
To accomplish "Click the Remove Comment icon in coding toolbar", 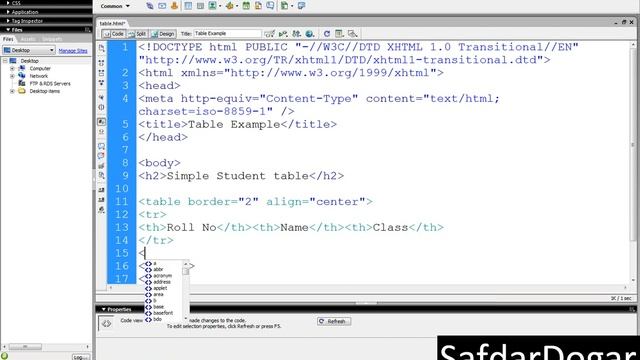I will coord(102,156).
